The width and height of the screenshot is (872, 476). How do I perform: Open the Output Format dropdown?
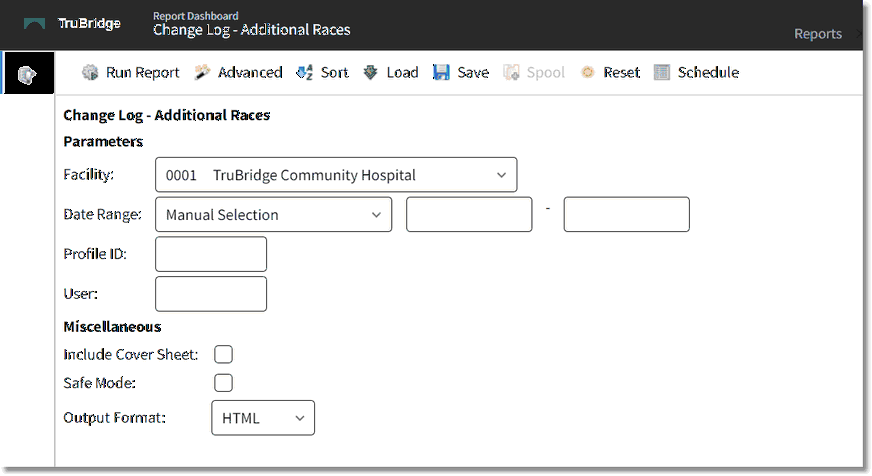[x=263, y=418]
